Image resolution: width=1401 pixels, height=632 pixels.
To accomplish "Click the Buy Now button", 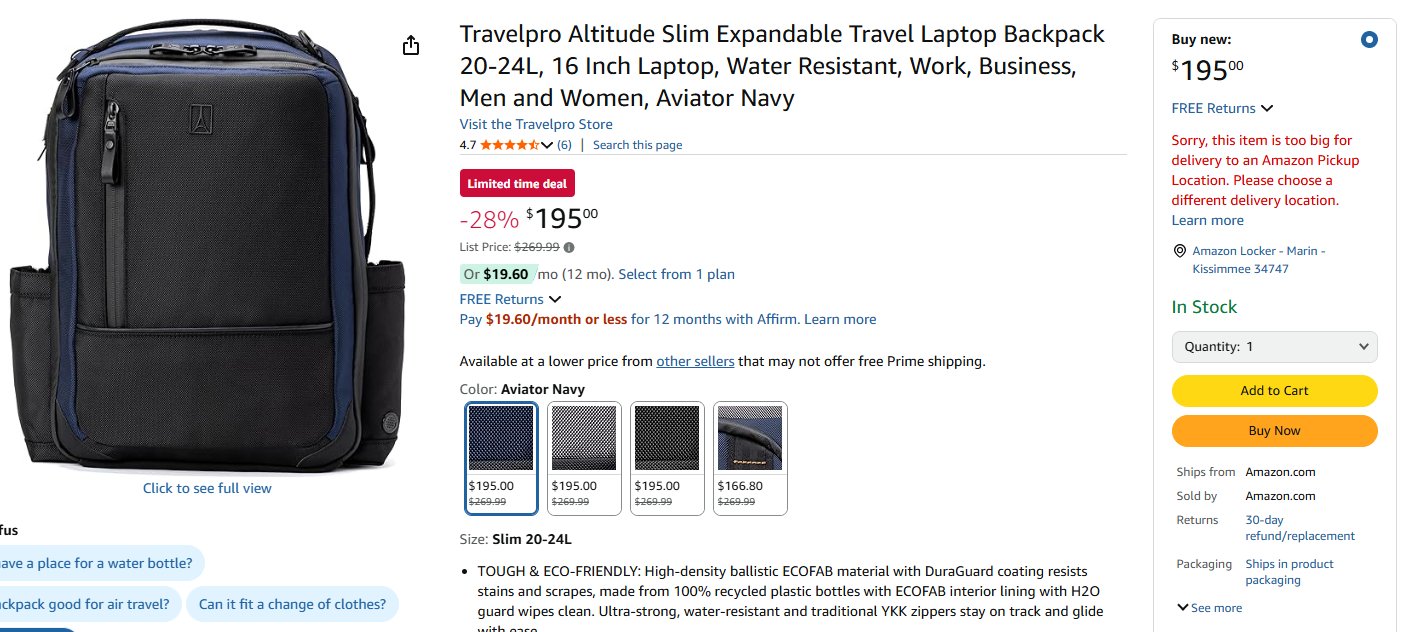I will 1274,431.
